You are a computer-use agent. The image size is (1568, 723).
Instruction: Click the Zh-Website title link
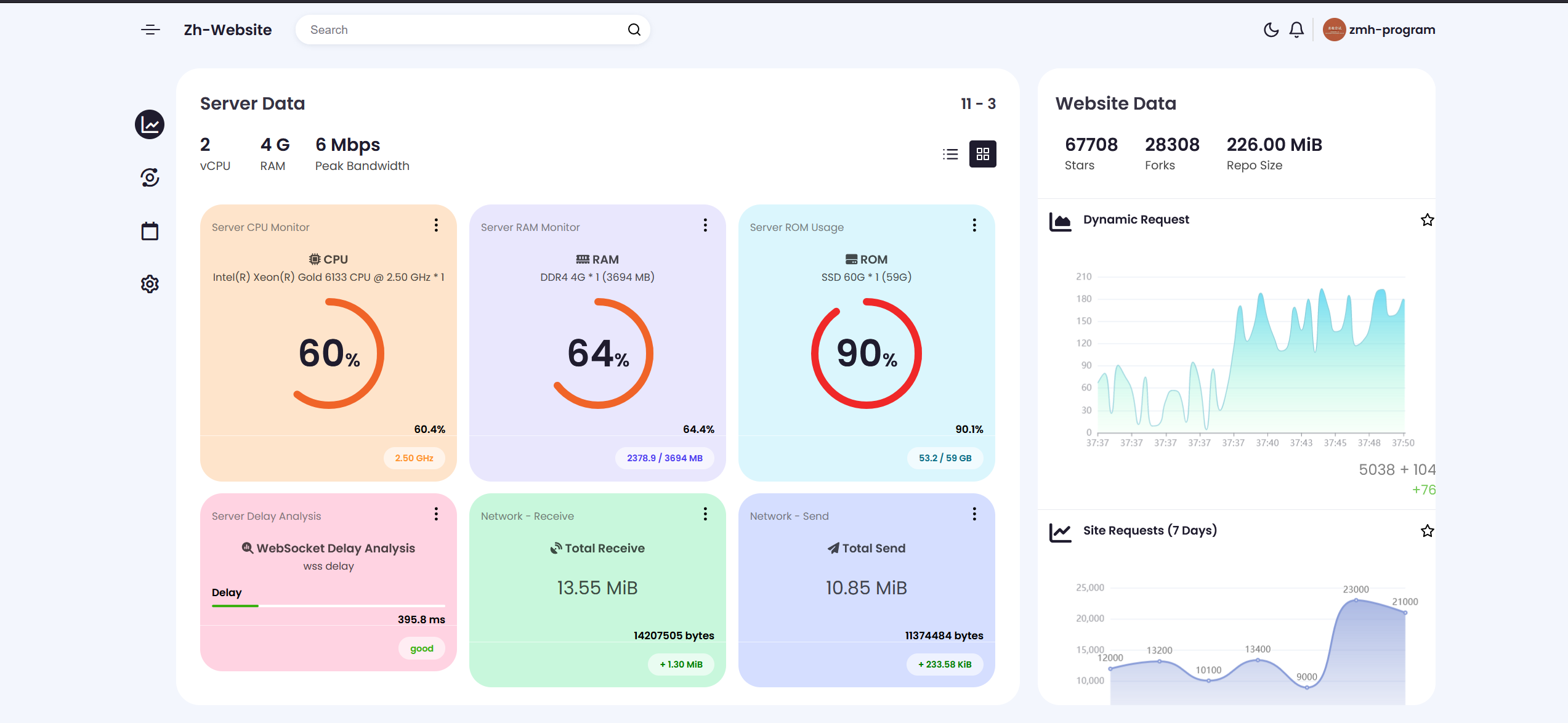pyautogui.click(x=227, y=30)
